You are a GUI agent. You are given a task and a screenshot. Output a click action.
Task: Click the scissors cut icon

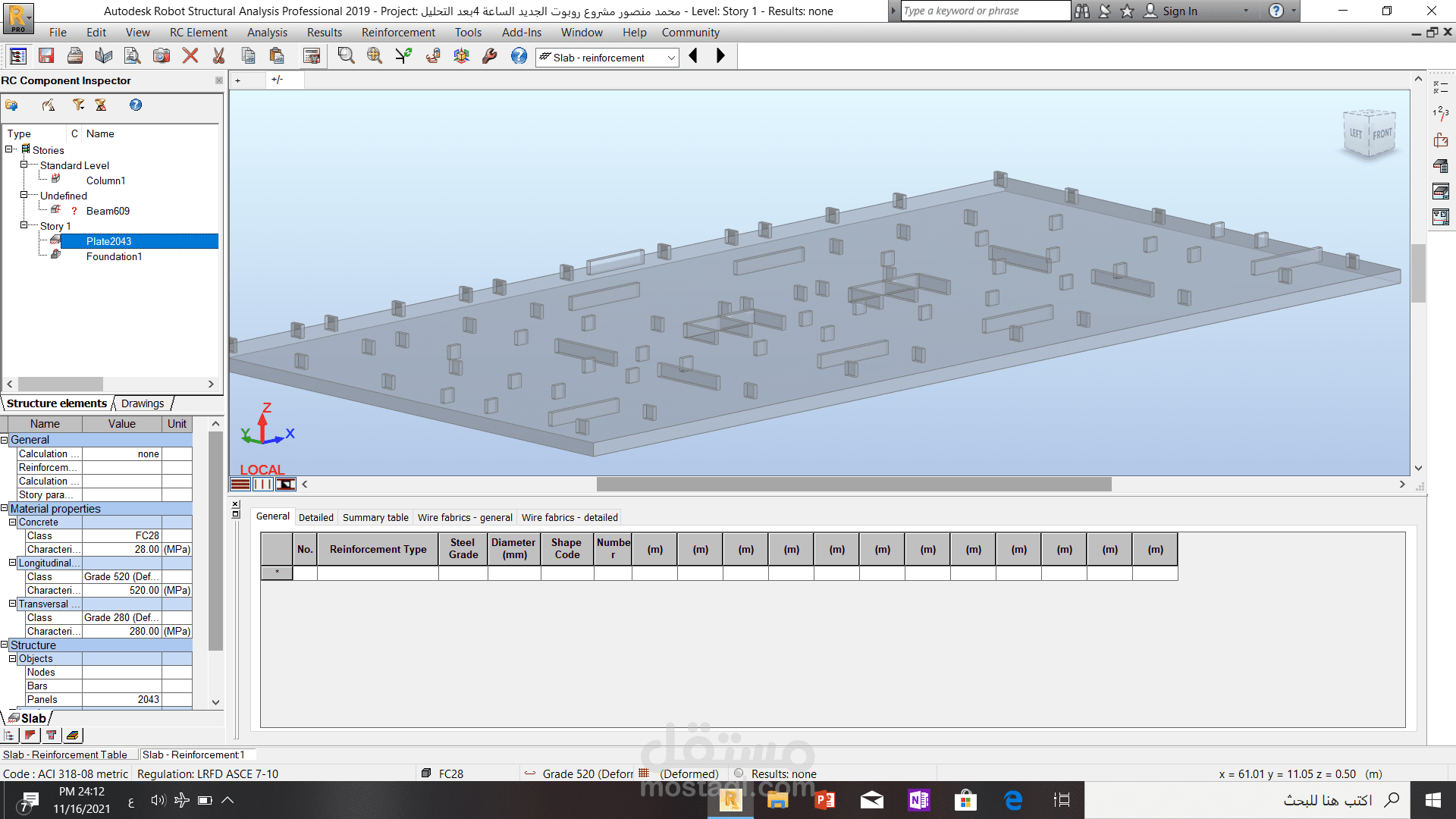click(219, 56)
